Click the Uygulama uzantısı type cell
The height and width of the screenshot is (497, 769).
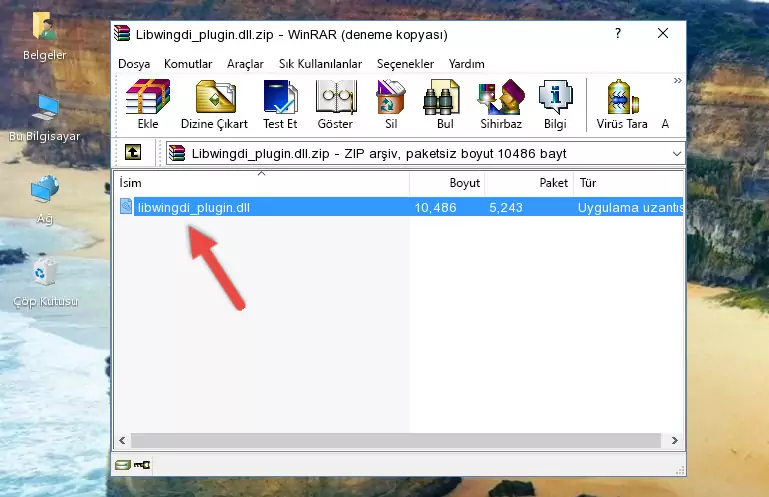point(630,208)
